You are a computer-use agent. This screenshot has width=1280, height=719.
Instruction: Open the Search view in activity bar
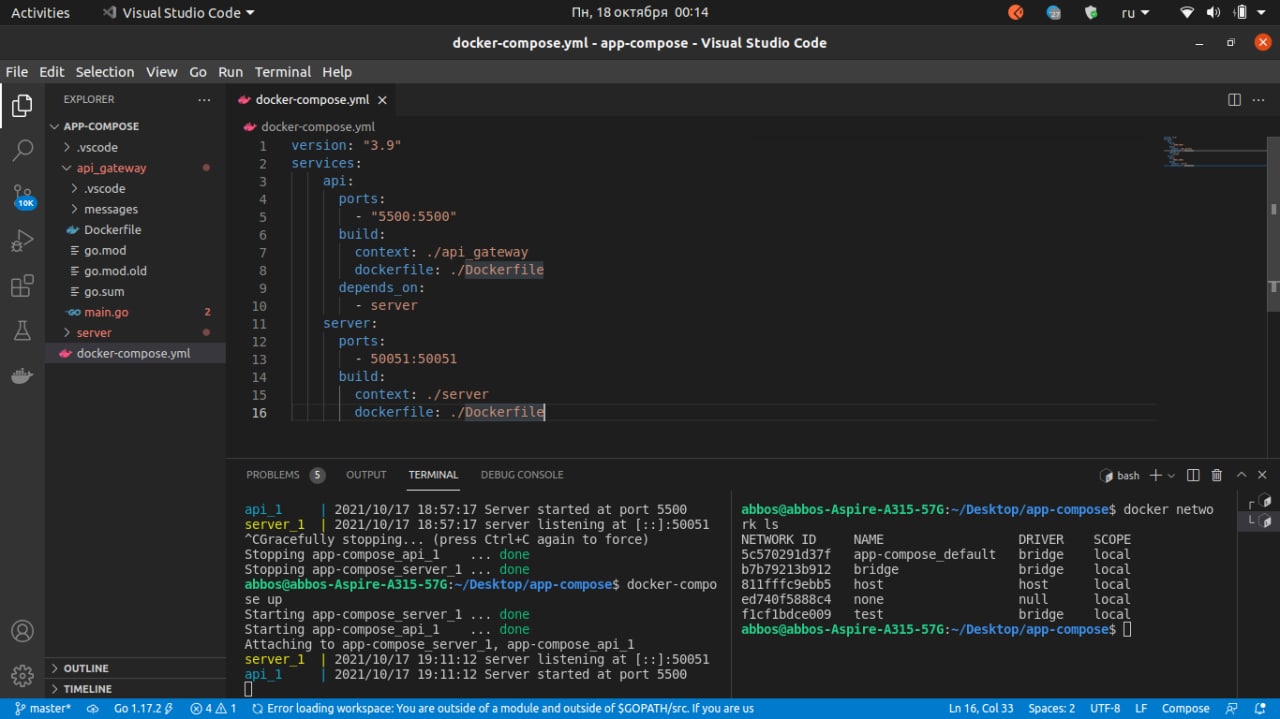(x=22, y=151)
